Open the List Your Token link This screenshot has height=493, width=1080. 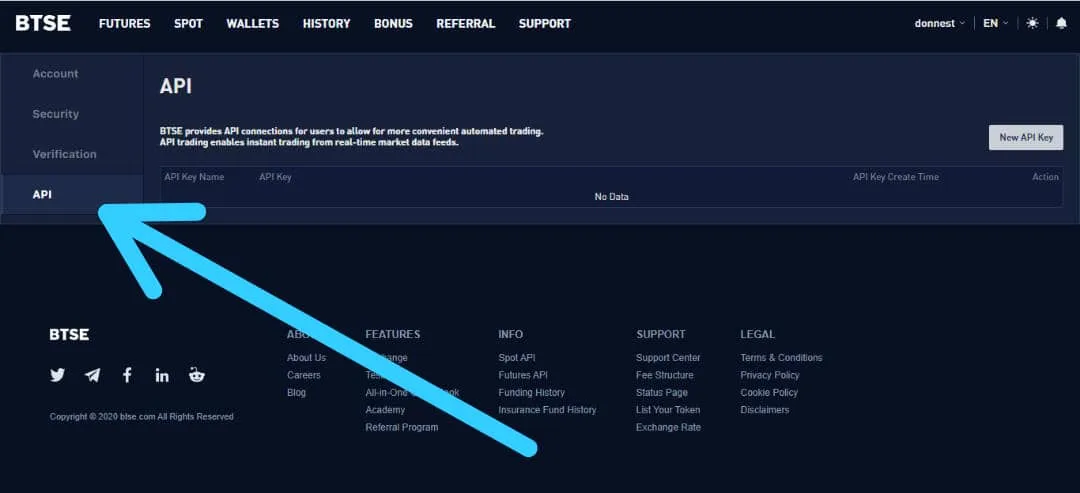668,410
